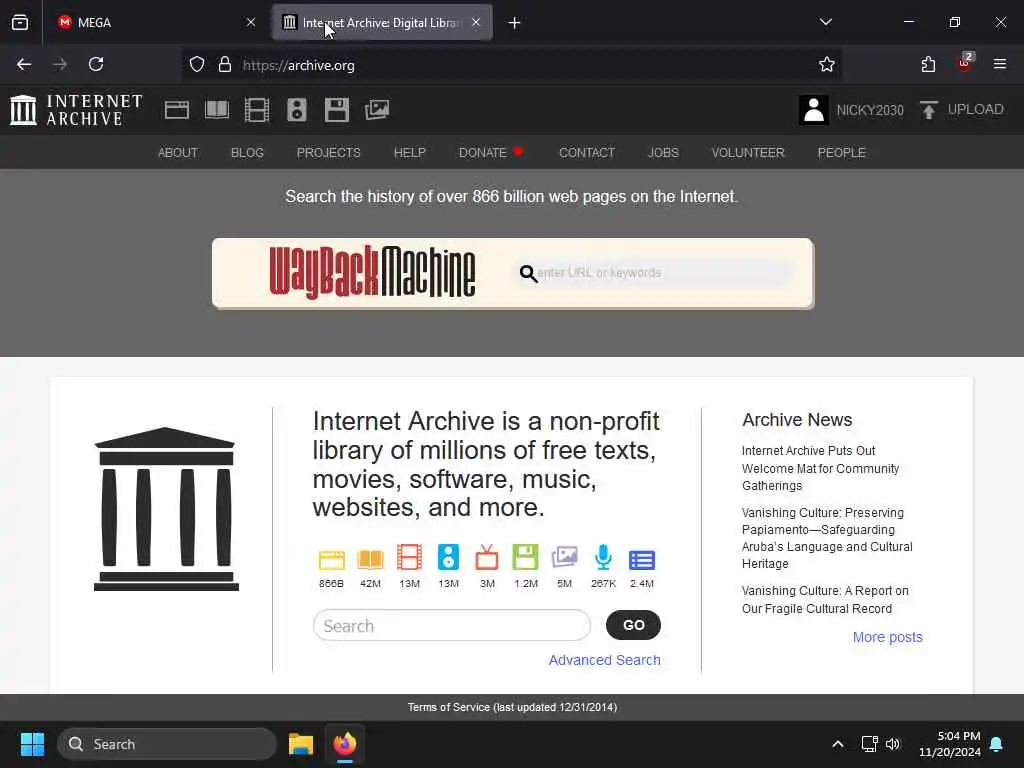Open the Images icon in header

(377, 110)
